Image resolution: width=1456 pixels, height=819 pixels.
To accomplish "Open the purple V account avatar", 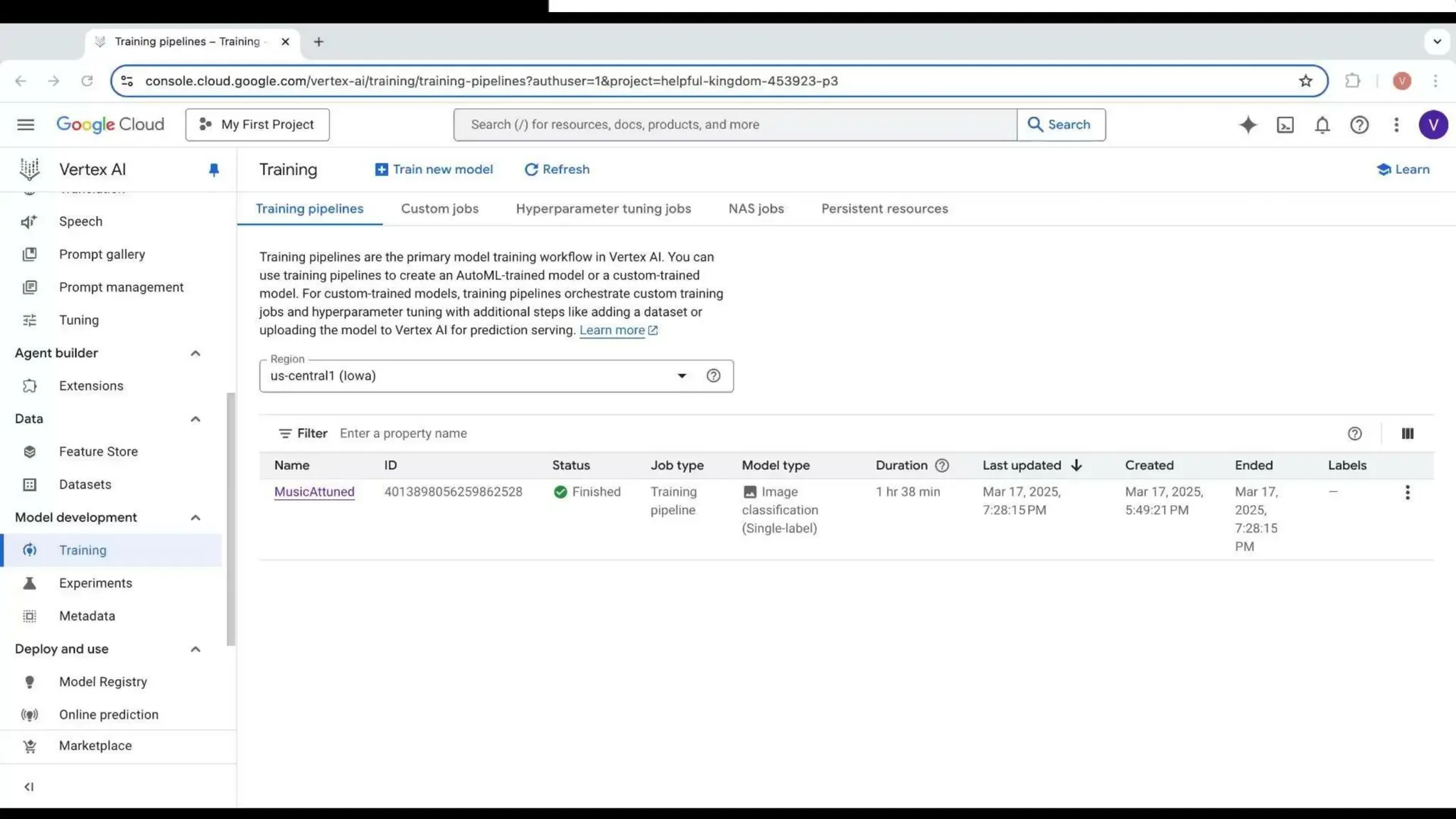I will (x=1433, y=124).
